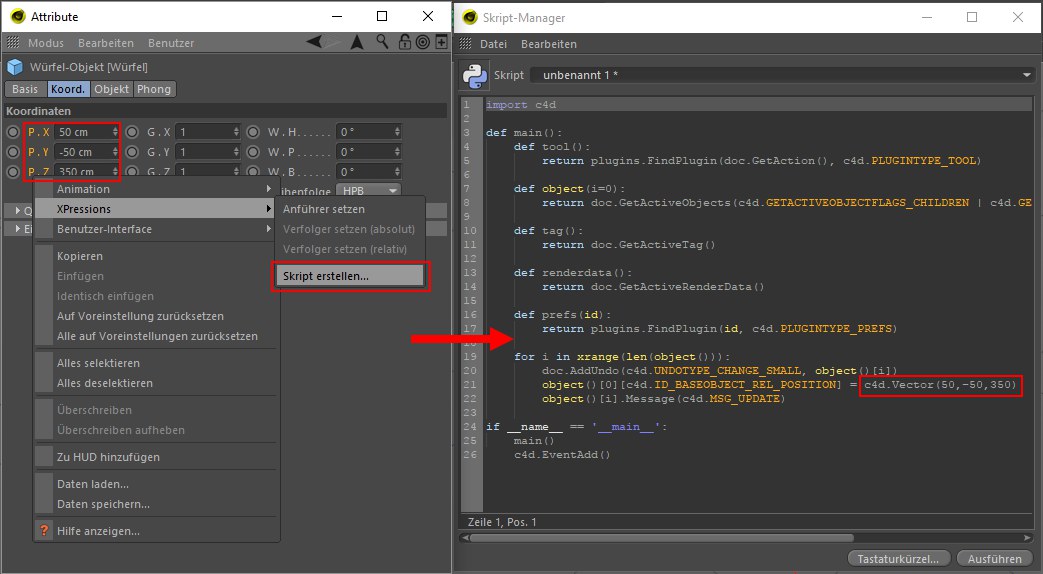Screen dimensions: 1043x574
Task: Toggle the lock element padlock icon
Action: click(x=404, y=42)
